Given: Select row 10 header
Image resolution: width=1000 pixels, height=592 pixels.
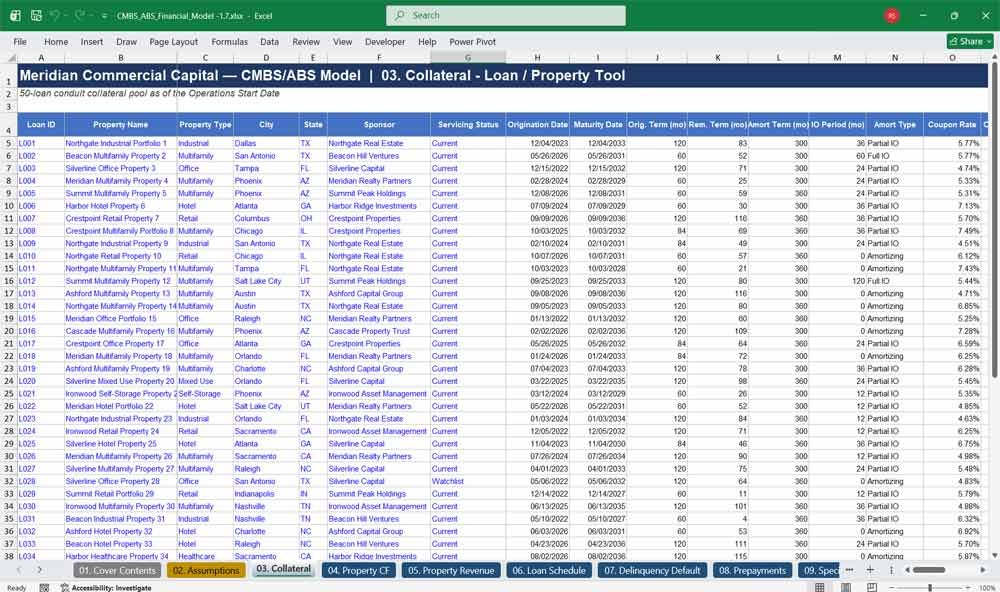Looking at the screenshot, I should coord(9,206).
